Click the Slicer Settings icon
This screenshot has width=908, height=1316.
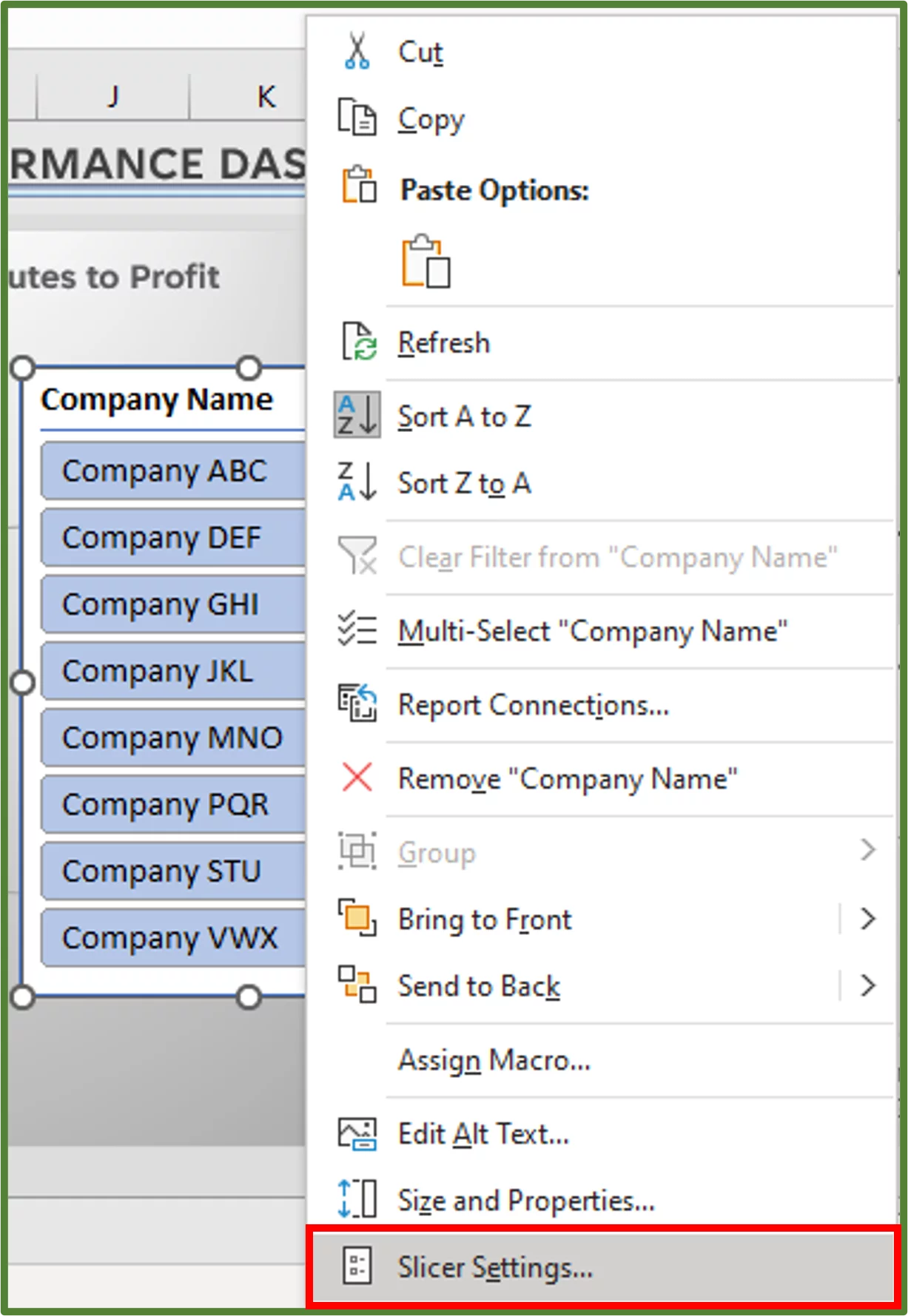point(358,1266)
